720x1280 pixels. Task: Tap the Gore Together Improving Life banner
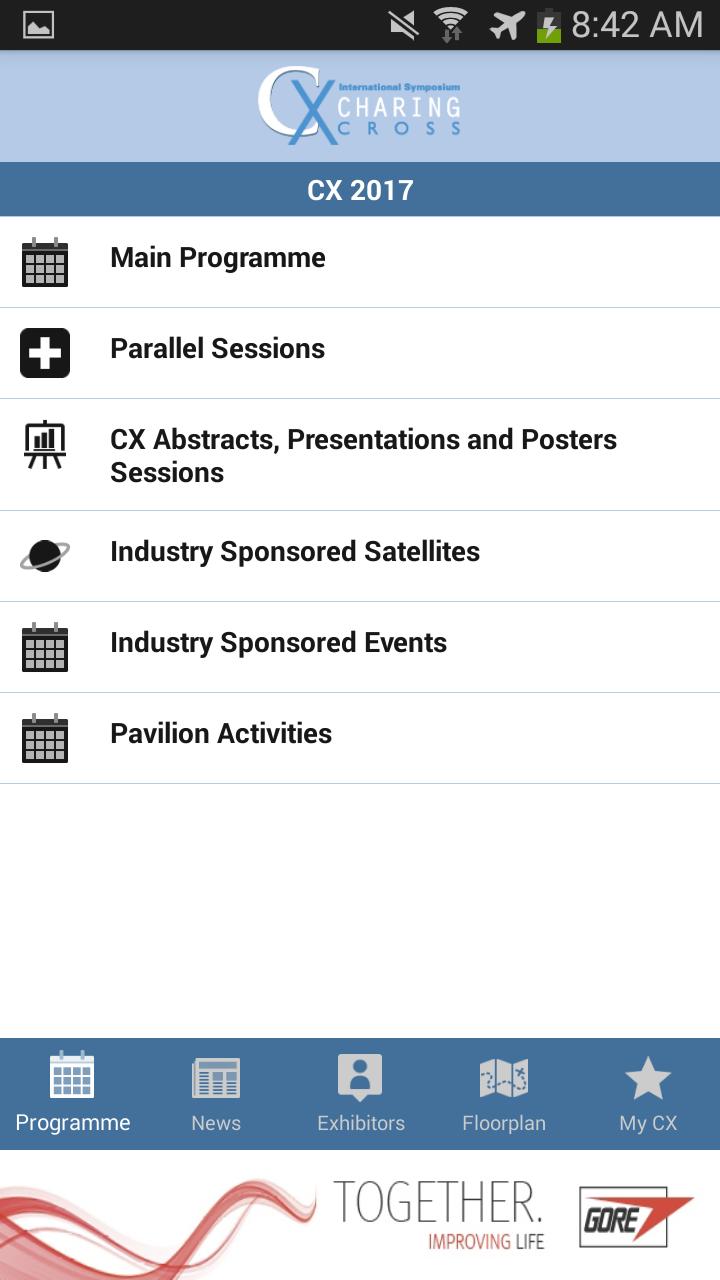click(360, 1215)
